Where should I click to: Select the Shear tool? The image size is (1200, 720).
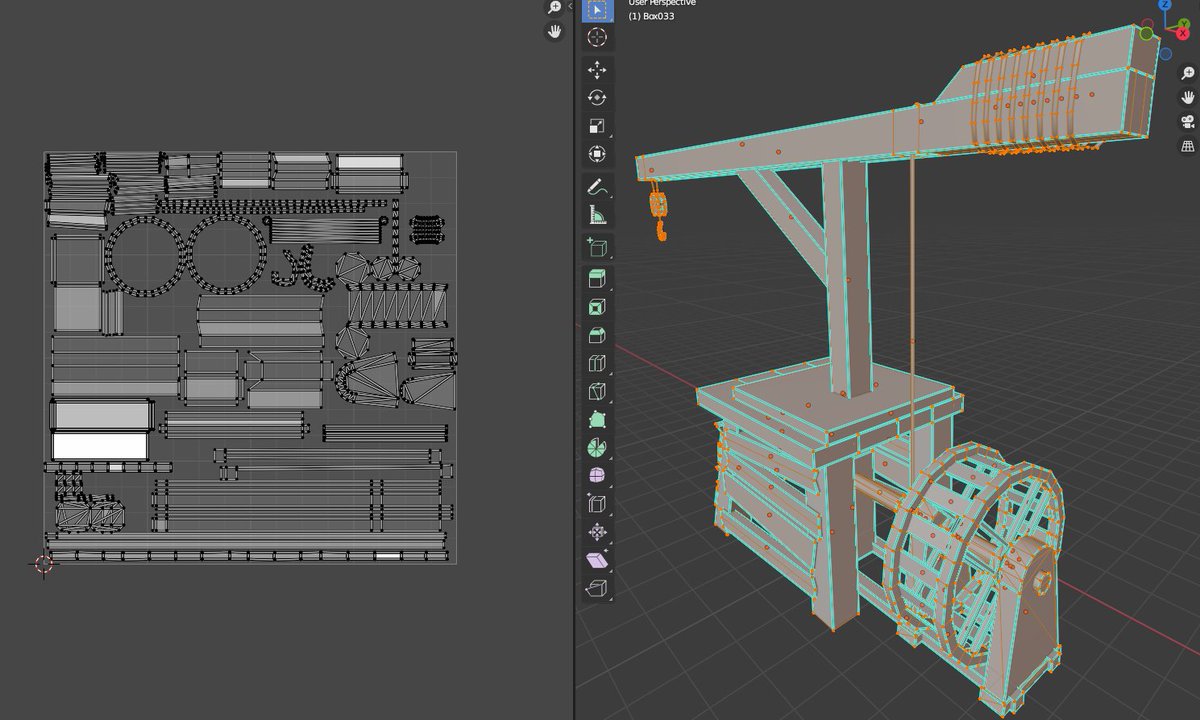pos(597,559)
